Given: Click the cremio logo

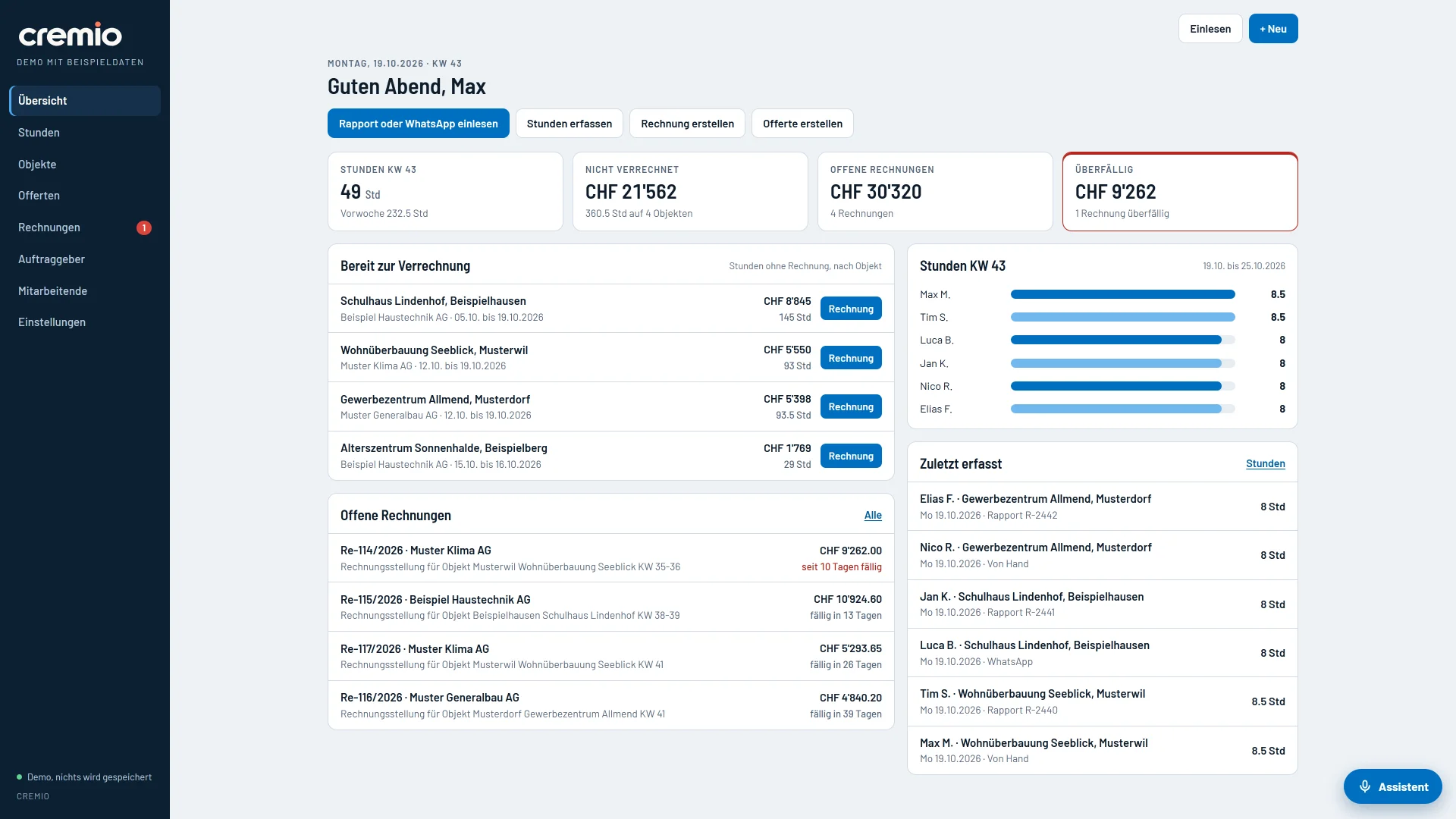Looking at the screenshot, I should tap(70, 34).
